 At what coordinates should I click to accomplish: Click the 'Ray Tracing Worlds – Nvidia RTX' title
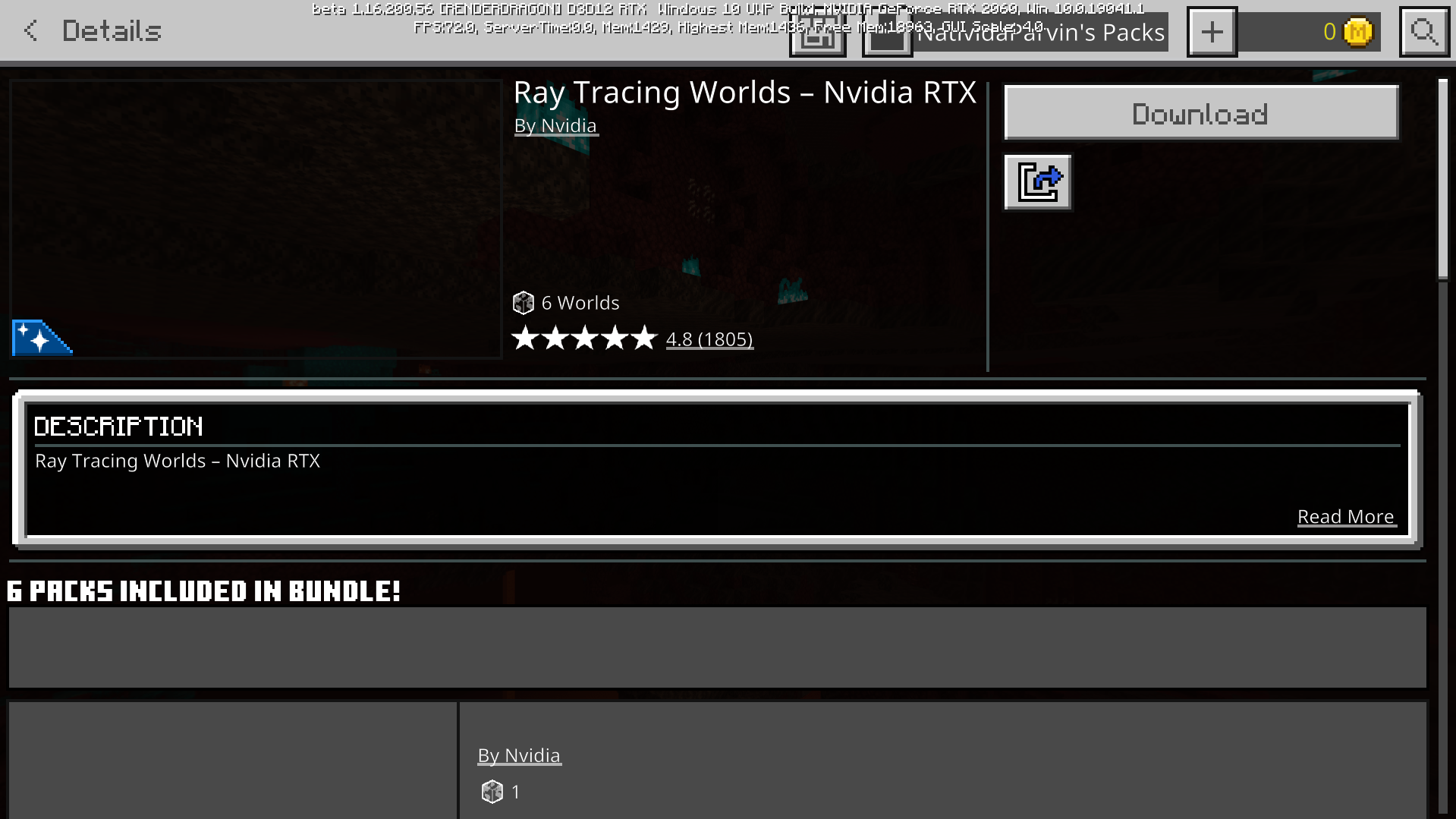(x=745, y=93)
